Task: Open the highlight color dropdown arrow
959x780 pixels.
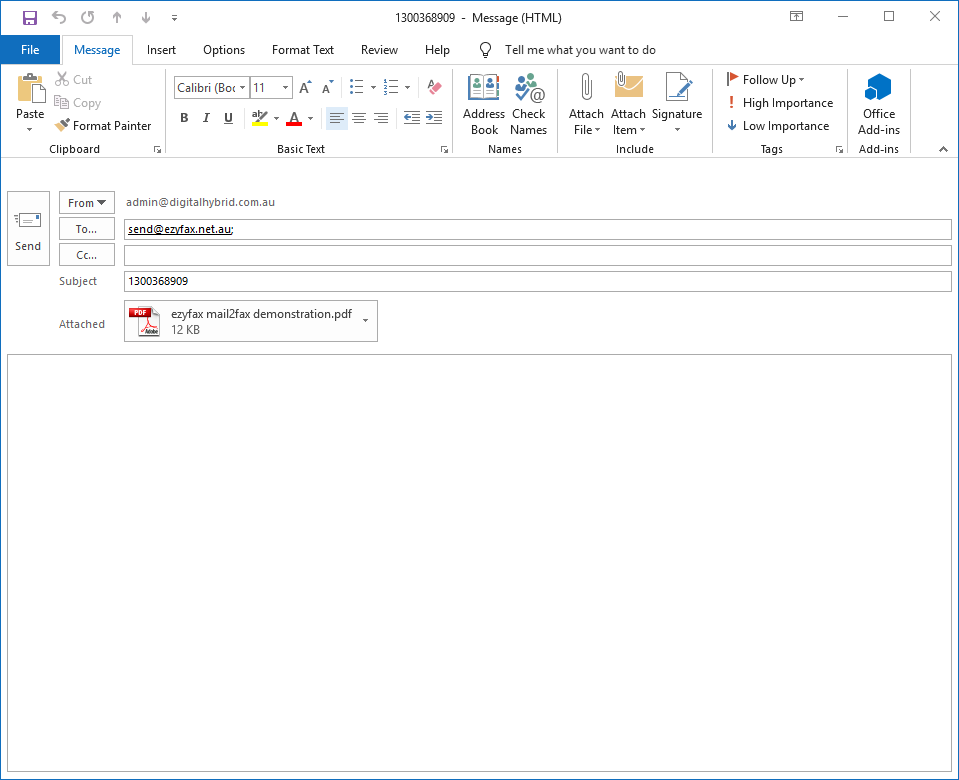Action: tap(276, 118)
